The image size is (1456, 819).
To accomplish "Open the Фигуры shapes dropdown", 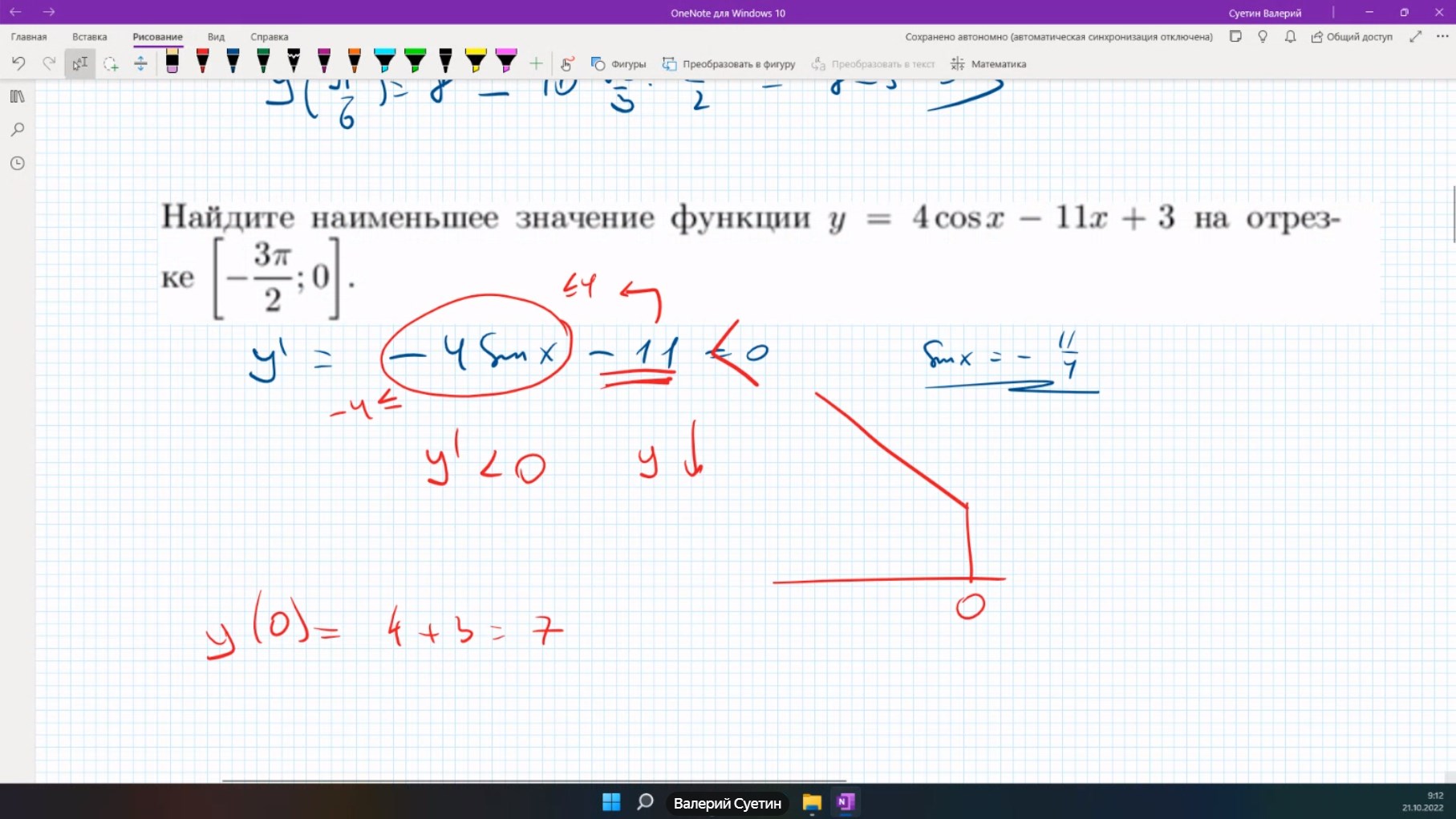I will click(618, 64).
